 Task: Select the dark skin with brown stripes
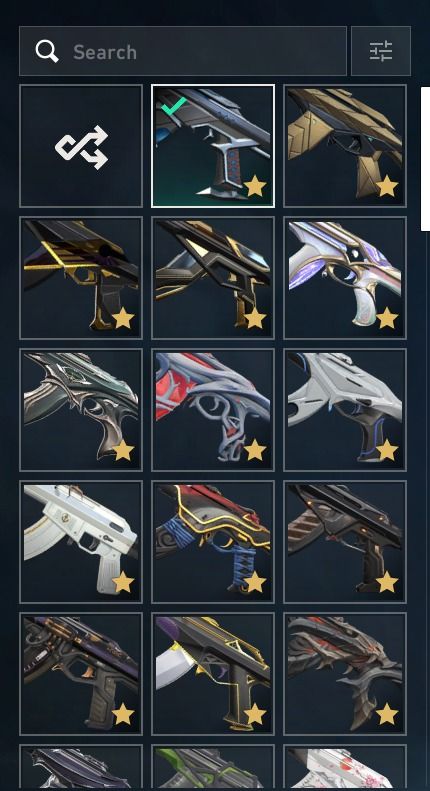345,542
